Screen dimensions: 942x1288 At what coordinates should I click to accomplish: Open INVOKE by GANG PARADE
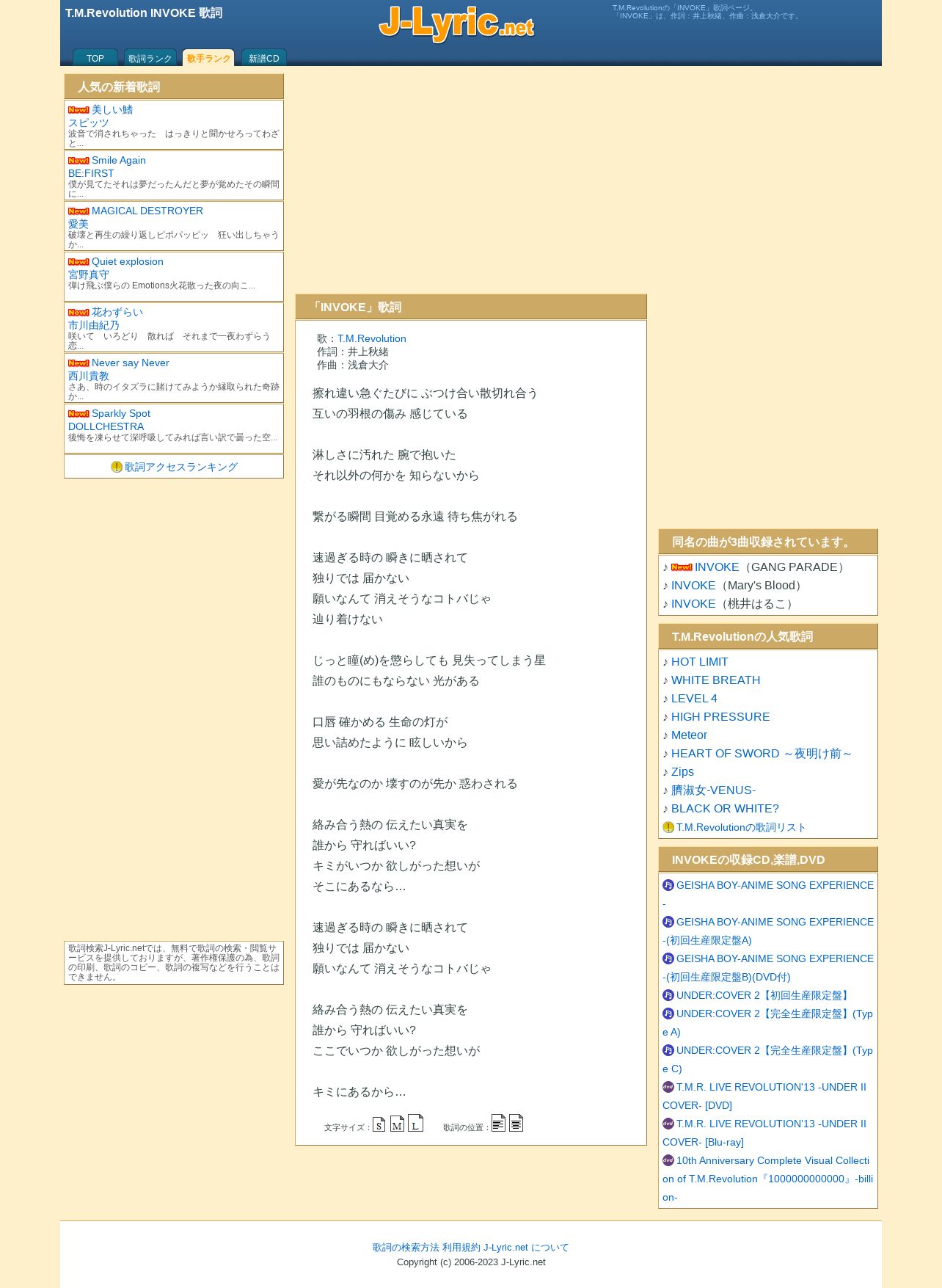[717, 567]
